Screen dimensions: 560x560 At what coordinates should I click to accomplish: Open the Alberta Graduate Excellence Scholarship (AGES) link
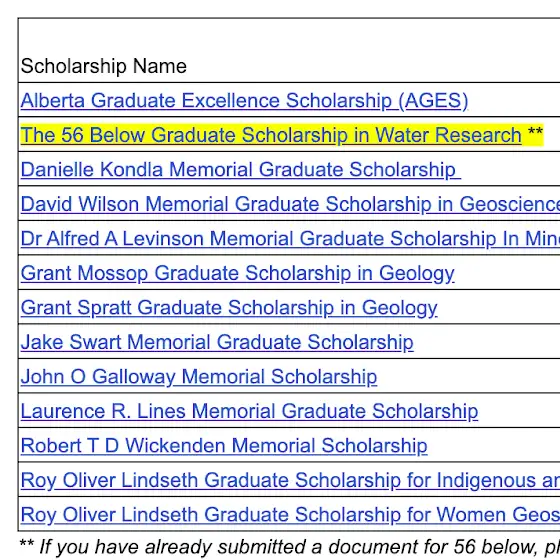coord(244,100)
